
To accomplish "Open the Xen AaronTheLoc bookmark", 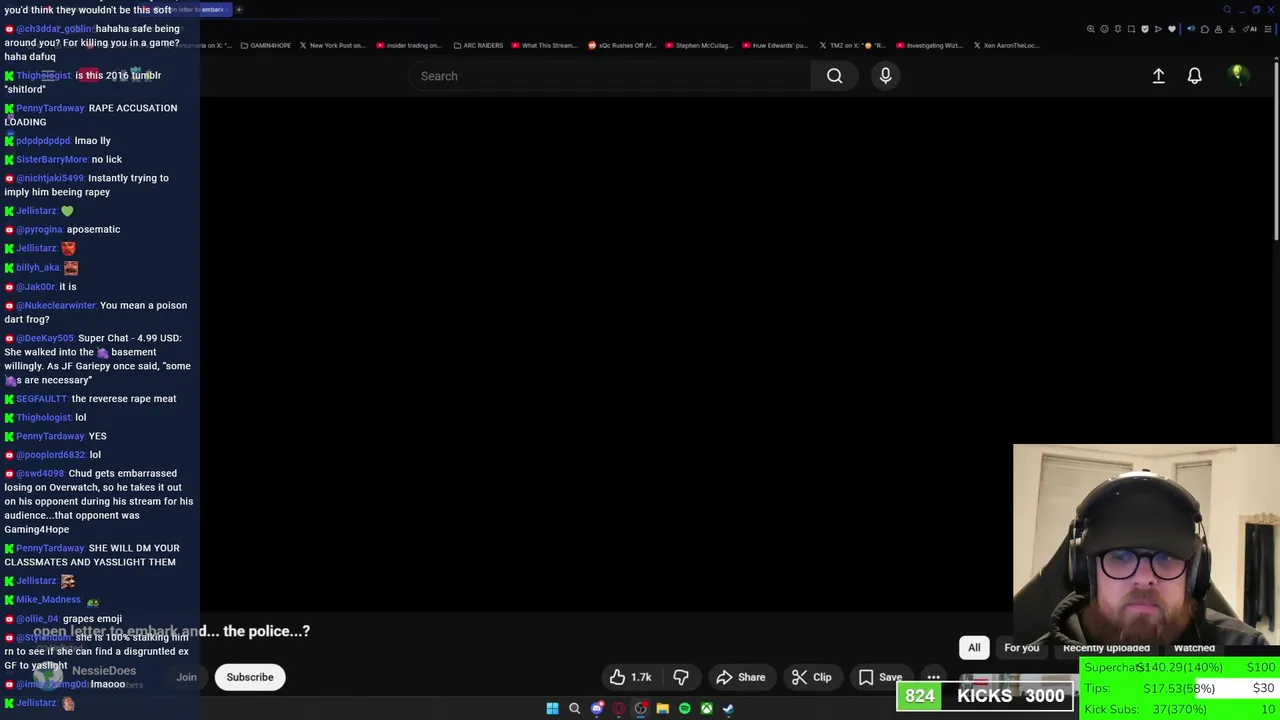I will [1007, 45].
